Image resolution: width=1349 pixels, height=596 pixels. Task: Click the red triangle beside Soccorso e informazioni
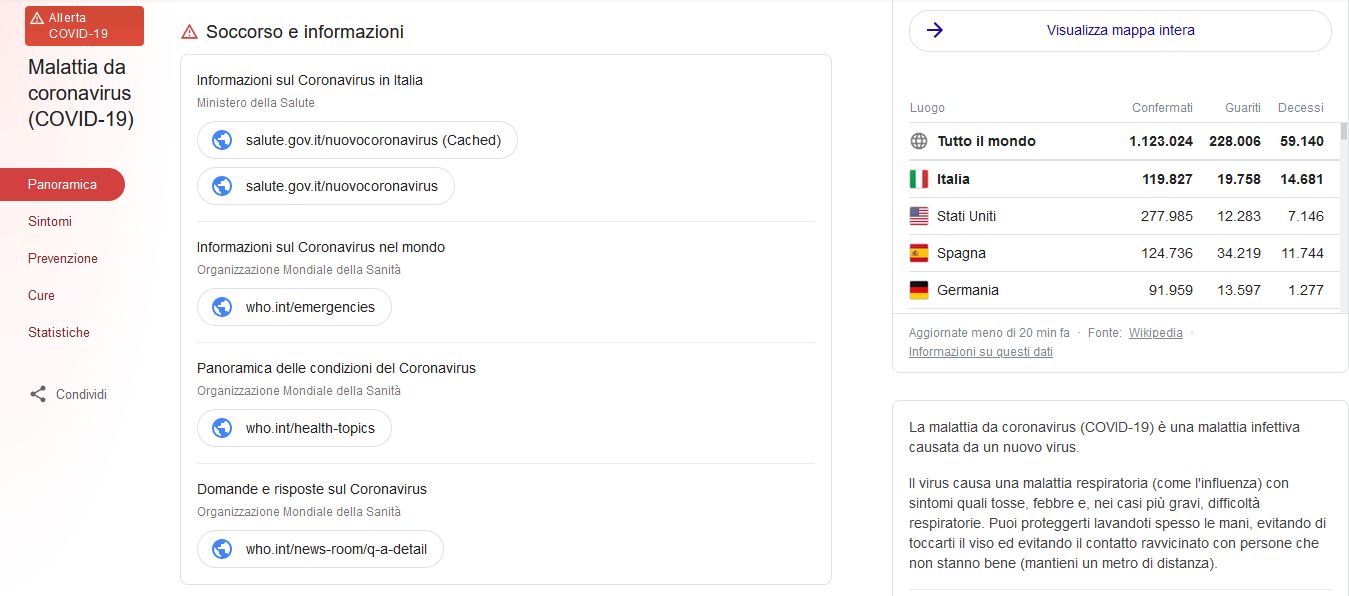(x=189, y=32)
